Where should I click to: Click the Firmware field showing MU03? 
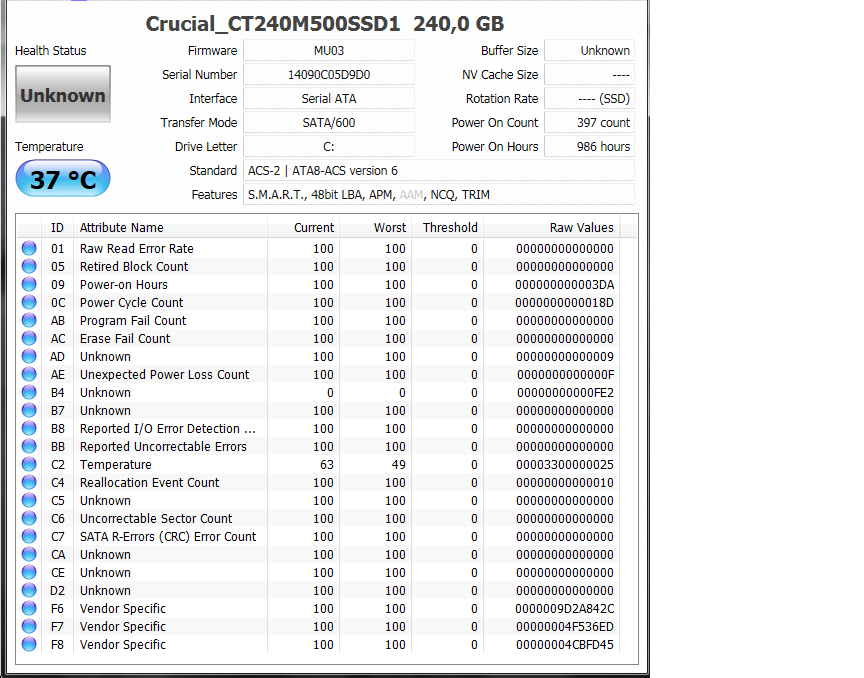click(x=329, y=51)
